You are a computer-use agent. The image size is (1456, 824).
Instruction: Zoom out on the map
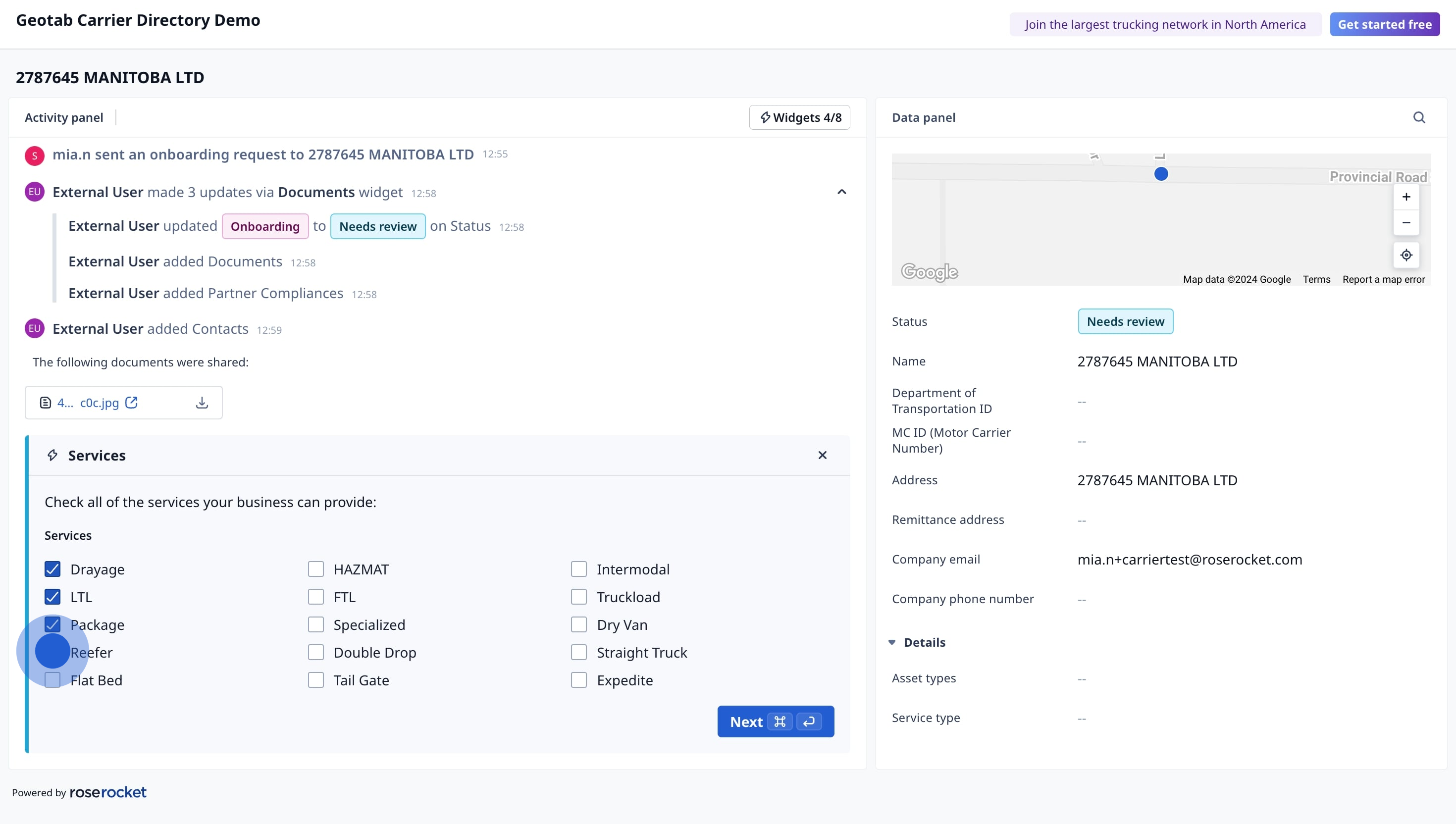(1405, 222)
